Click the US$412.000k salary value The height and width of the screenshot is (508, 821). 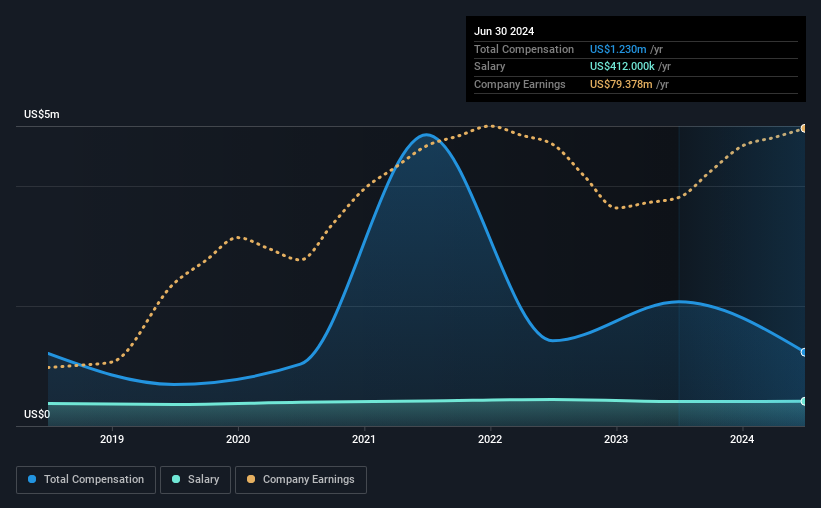pyautogui.click(x=622, y=67)
